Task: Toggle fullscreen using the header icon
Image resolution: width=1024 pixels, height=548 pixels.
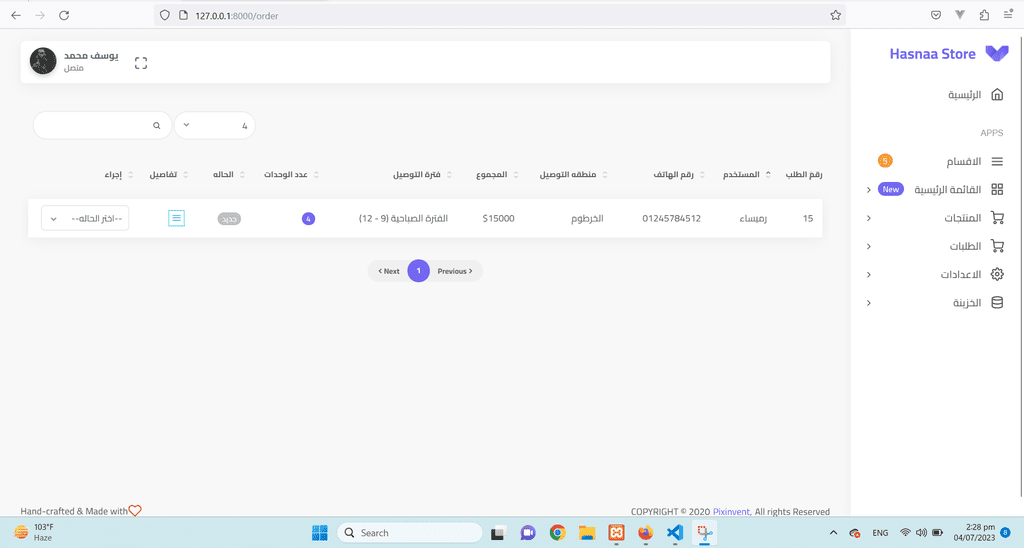Action: 140,63
